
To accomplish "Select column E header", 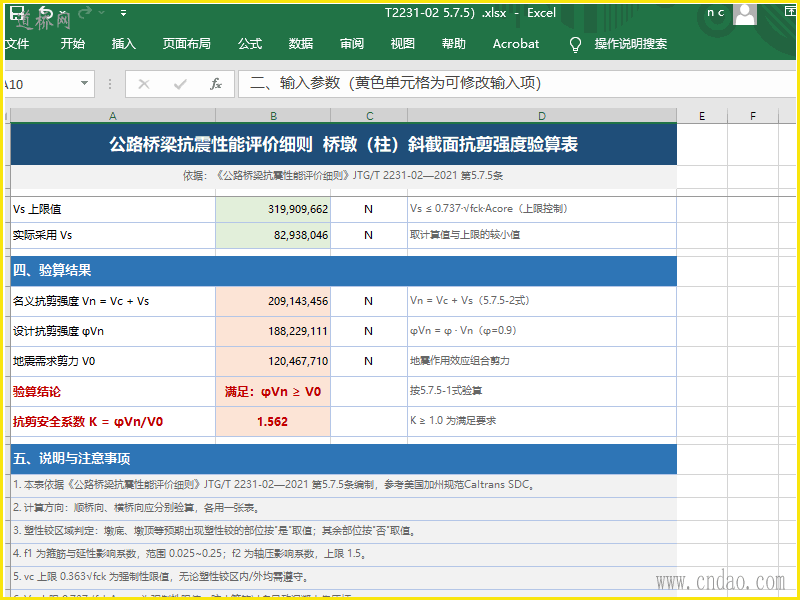I will tap(702, 116).
